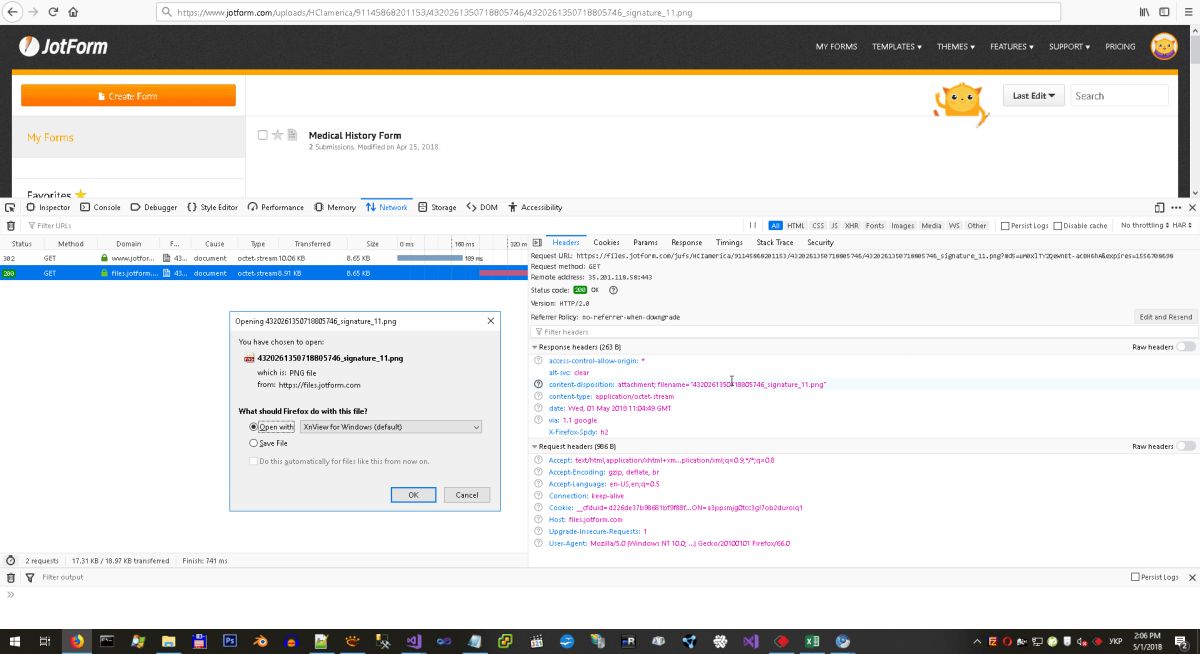Click Cancel in the download dialog
Image resolution: width=1200 pixels, height=654 pixels.
point(467,495)
